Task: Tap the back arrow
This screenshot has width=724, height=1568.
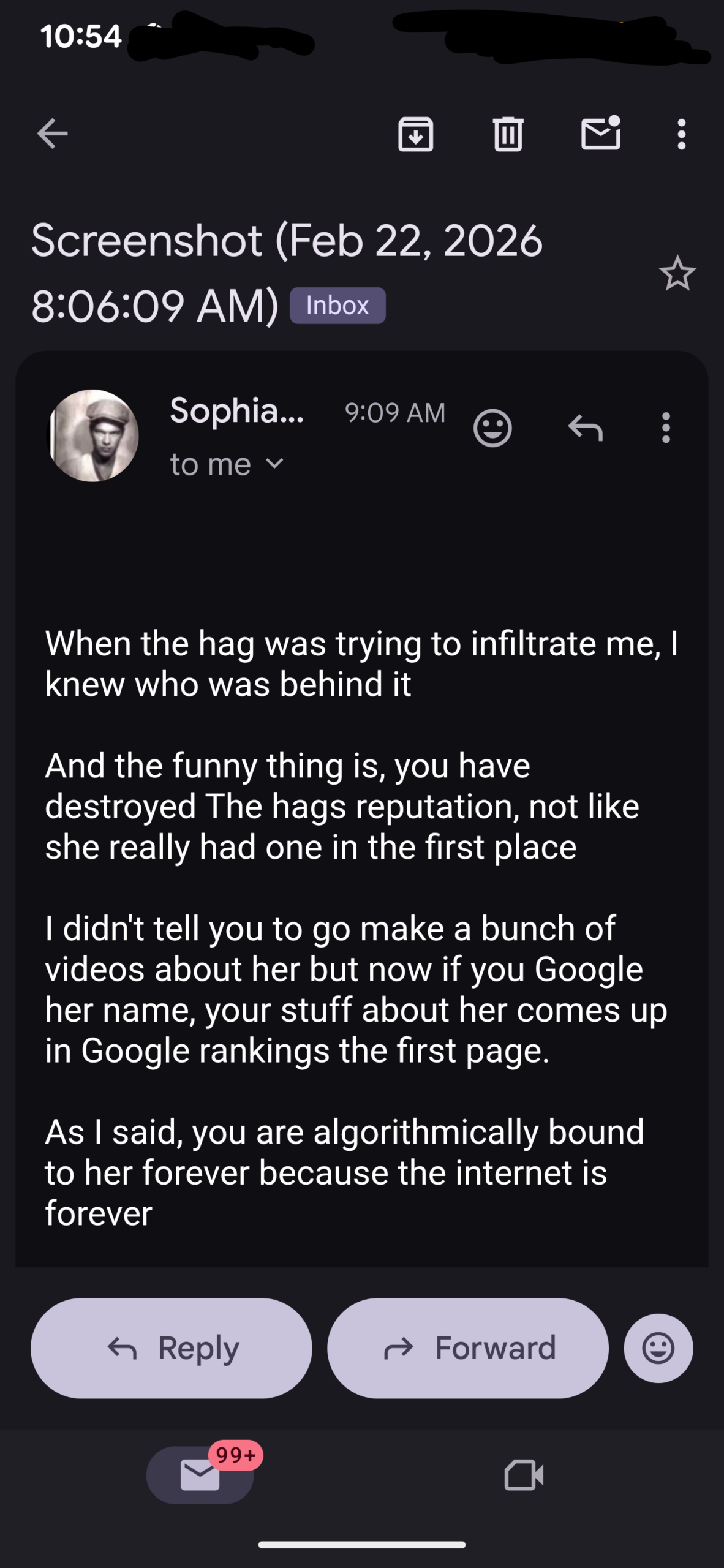Action: pos(53,134)
